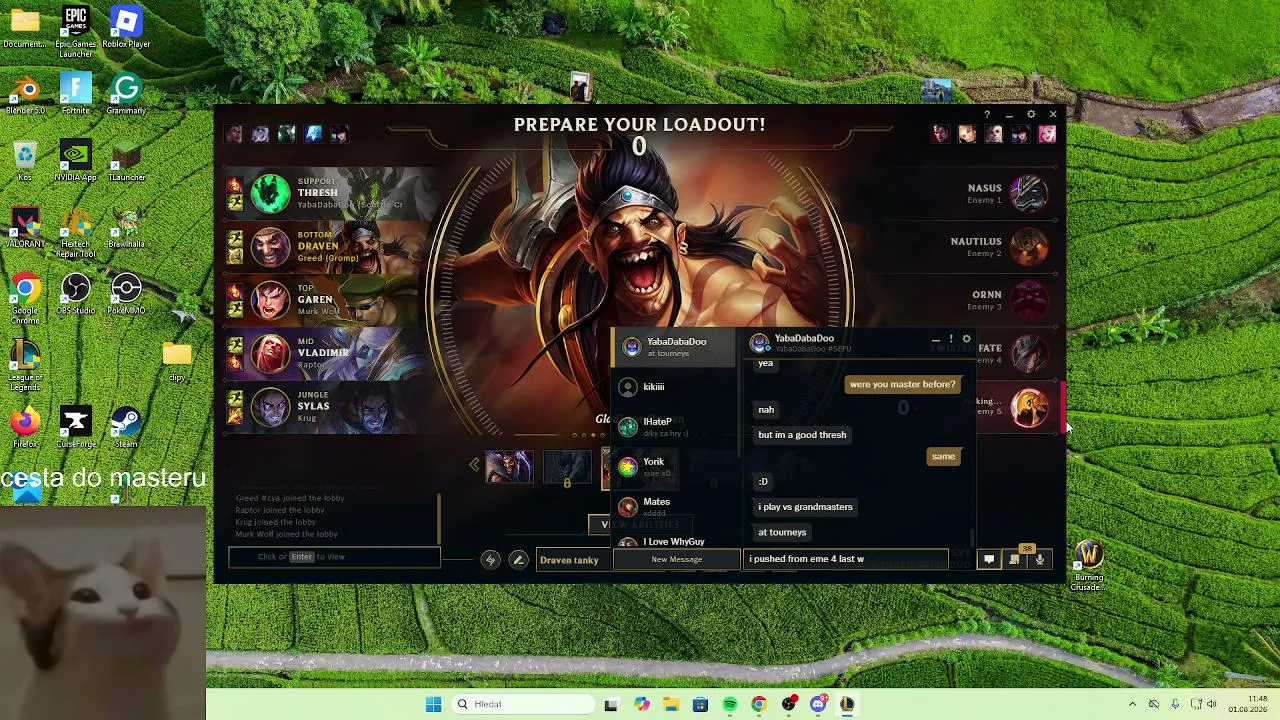1280x720 pixels.
Task: Select the first Draven skin thumbnail
Action: (x=509, y=467)
